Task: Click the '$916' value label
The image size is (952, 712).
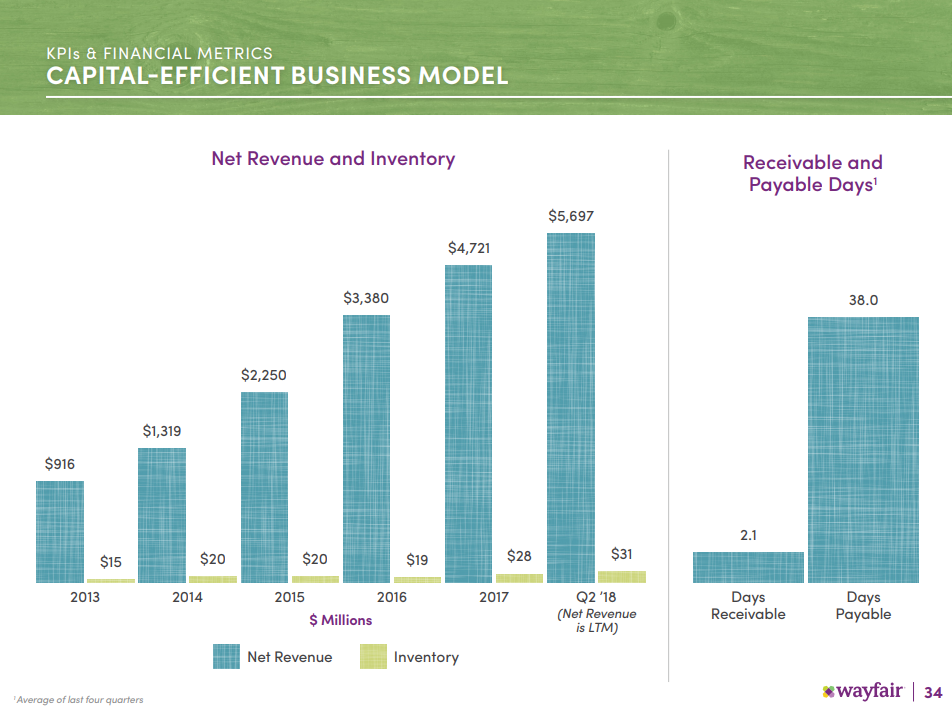Action: [x=60, y=464]
